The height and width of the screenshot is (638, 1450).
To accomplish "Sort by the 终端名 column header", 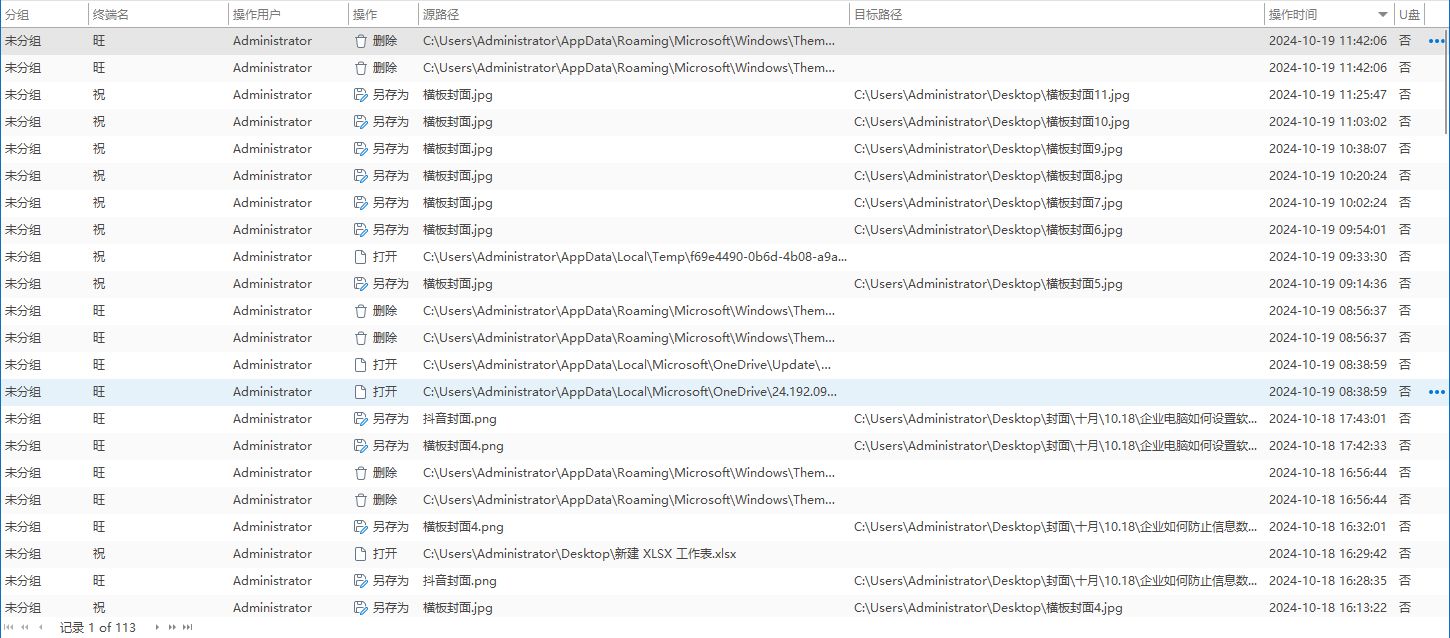I will [158, 14].
